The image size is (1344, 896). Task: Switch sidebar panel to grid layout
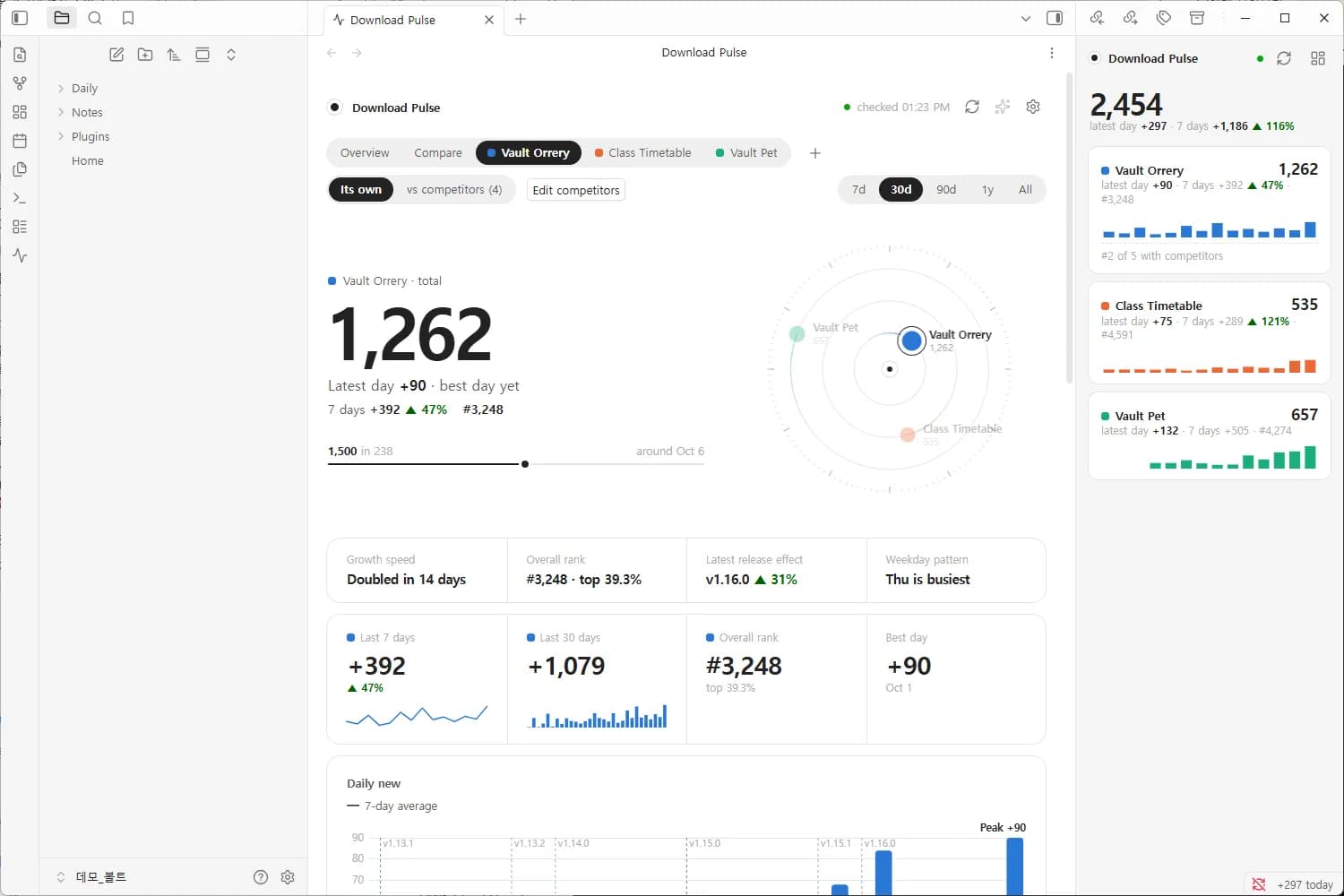[x=1317, y=58]
